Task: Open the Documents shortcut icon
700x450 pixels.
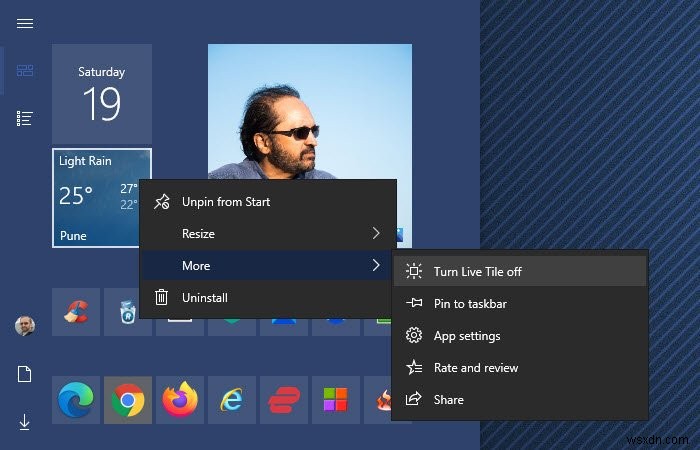Action: coord(25,374)
